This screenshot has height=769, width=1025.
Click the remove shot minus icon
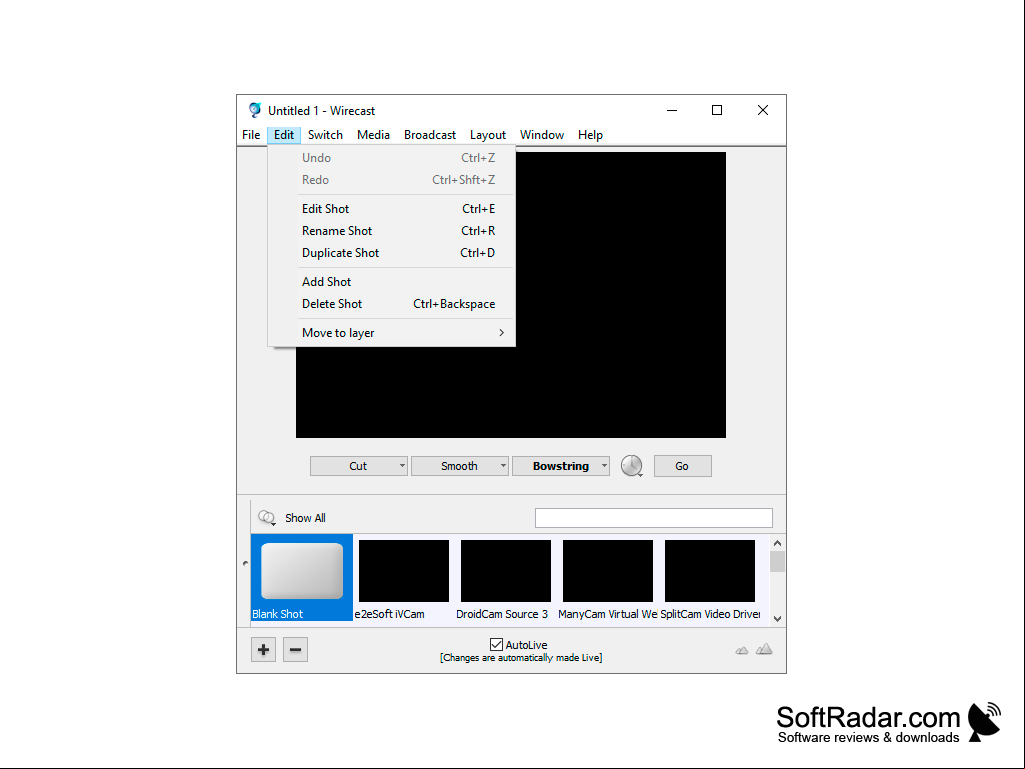coord(295,649)
